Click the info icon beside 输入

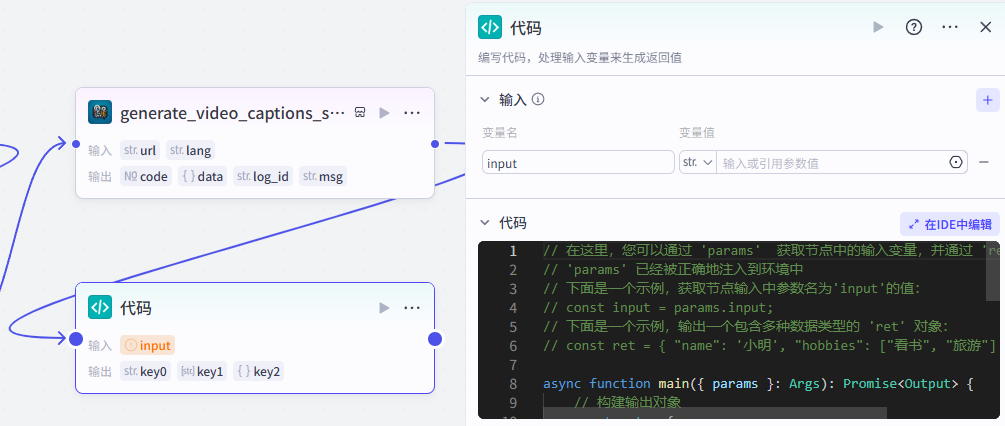538,100
